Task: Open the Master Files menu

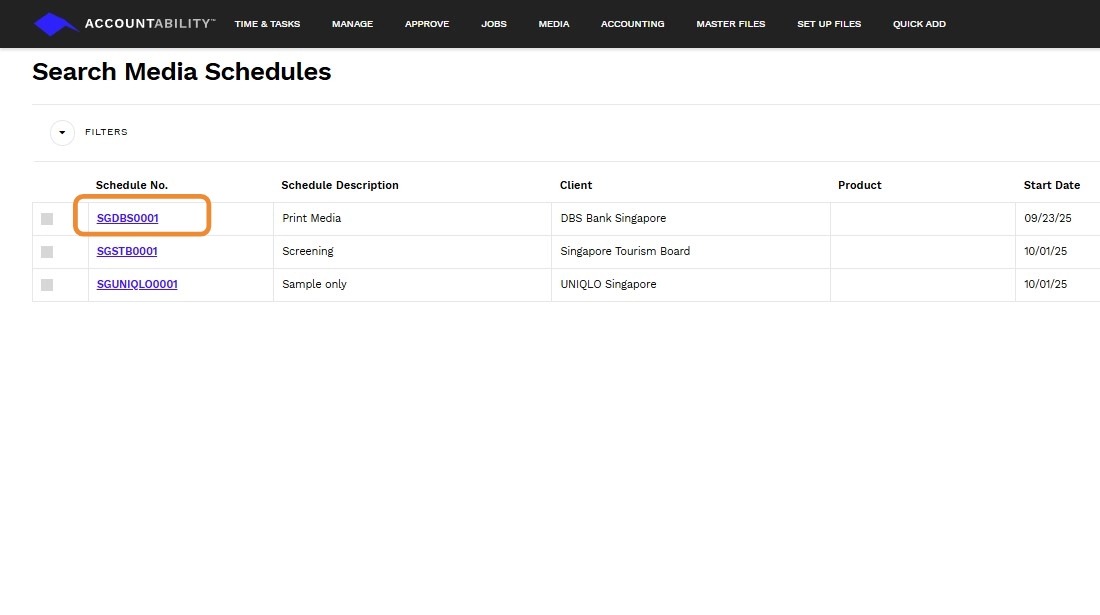Action: [x=731, y=24]
